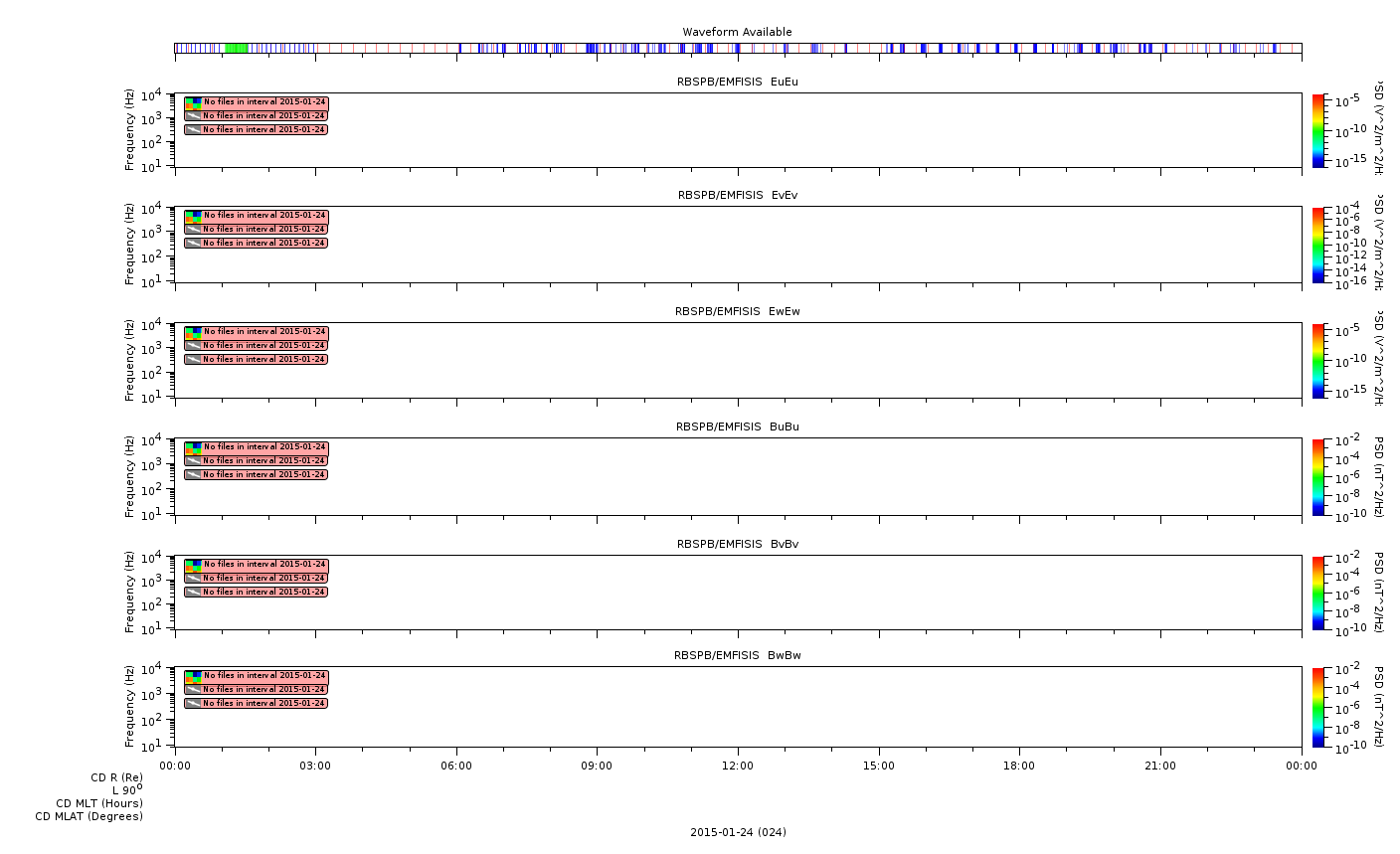The width and height of the screenshot is (1400, 854).
Task: Click the 'Waveform Available' heading
Action: (x=738, y=32)
